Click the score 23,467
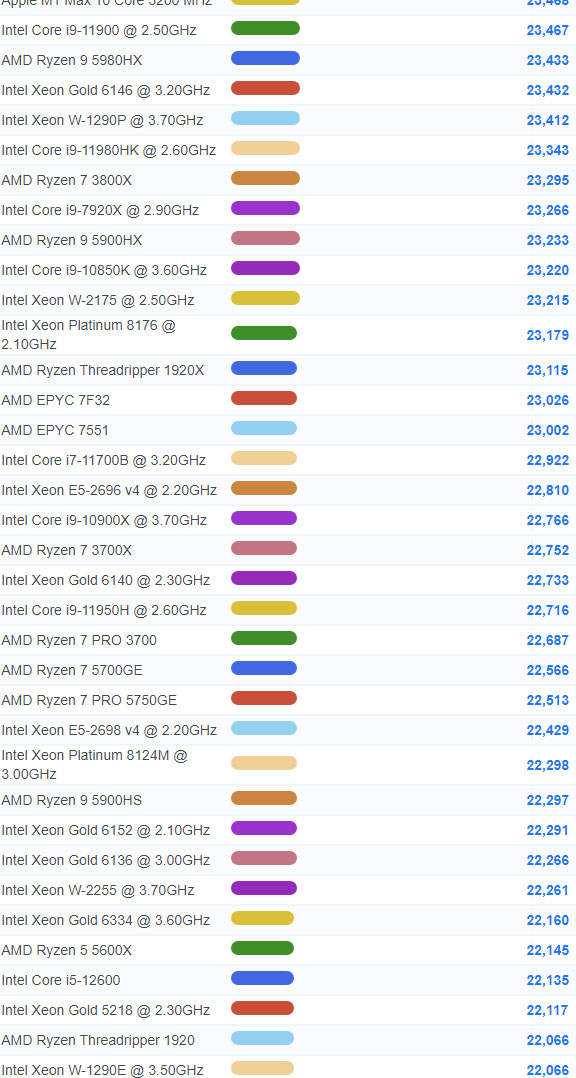 click(548, 30)
